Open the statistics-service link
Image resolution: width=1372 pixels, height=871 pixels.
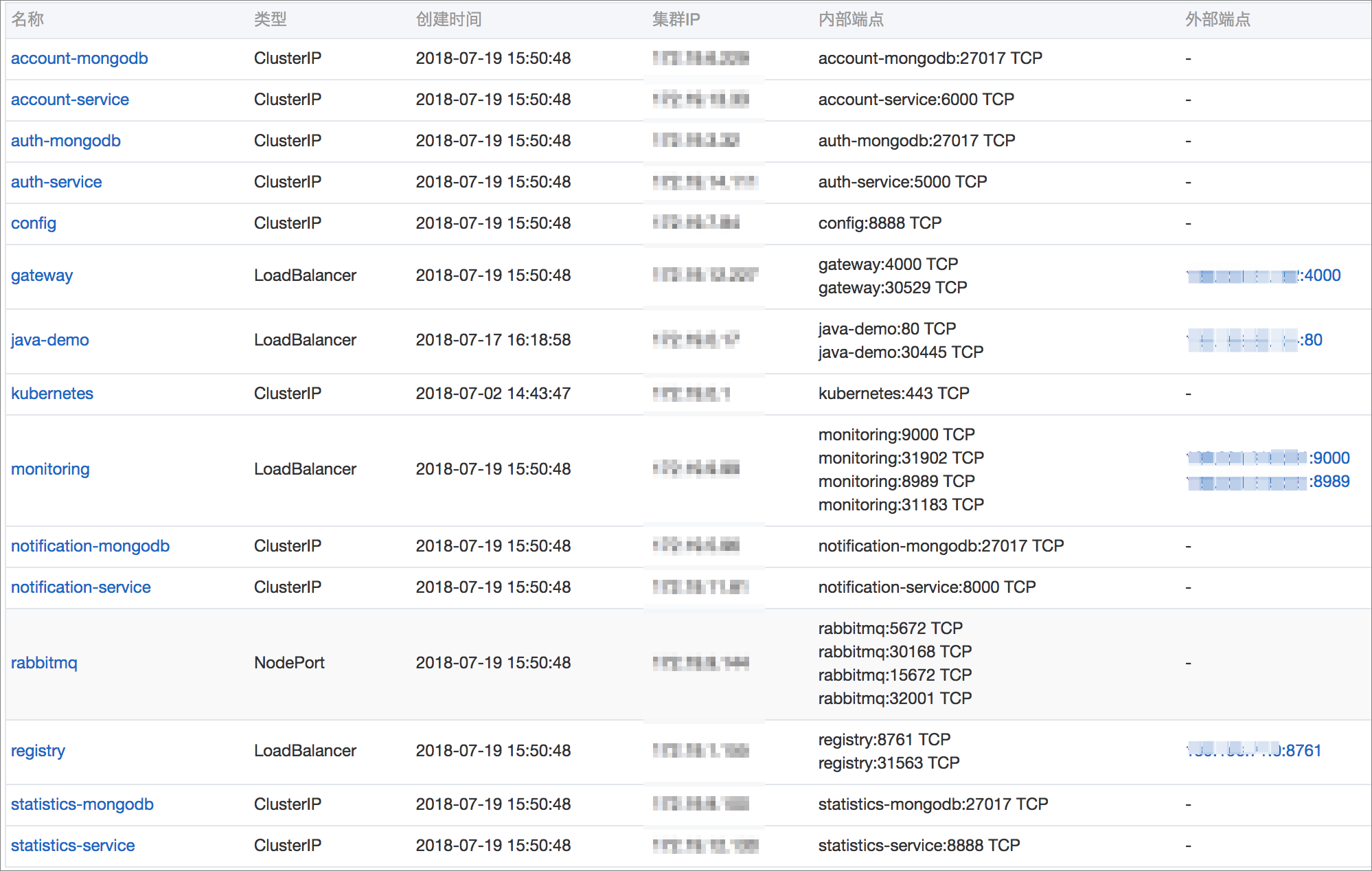coord(73,846)
